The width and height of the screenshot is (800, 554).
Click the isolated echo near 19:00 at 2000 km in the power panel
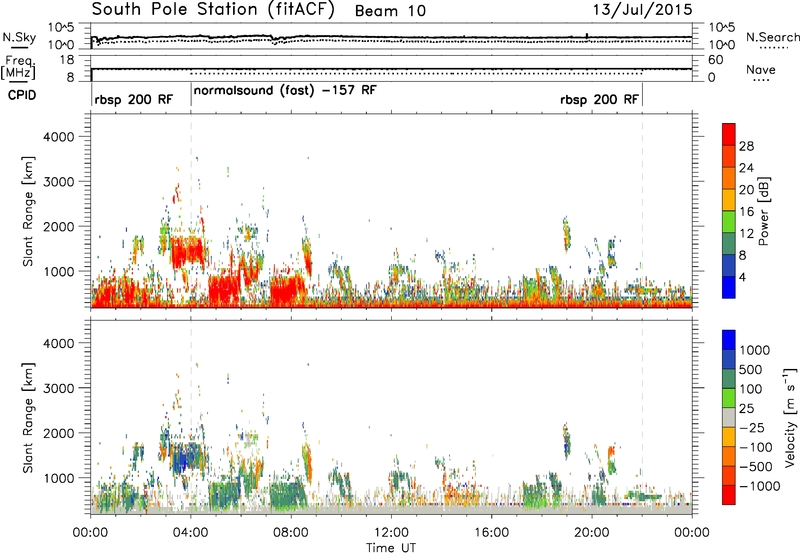coord(566,234)
